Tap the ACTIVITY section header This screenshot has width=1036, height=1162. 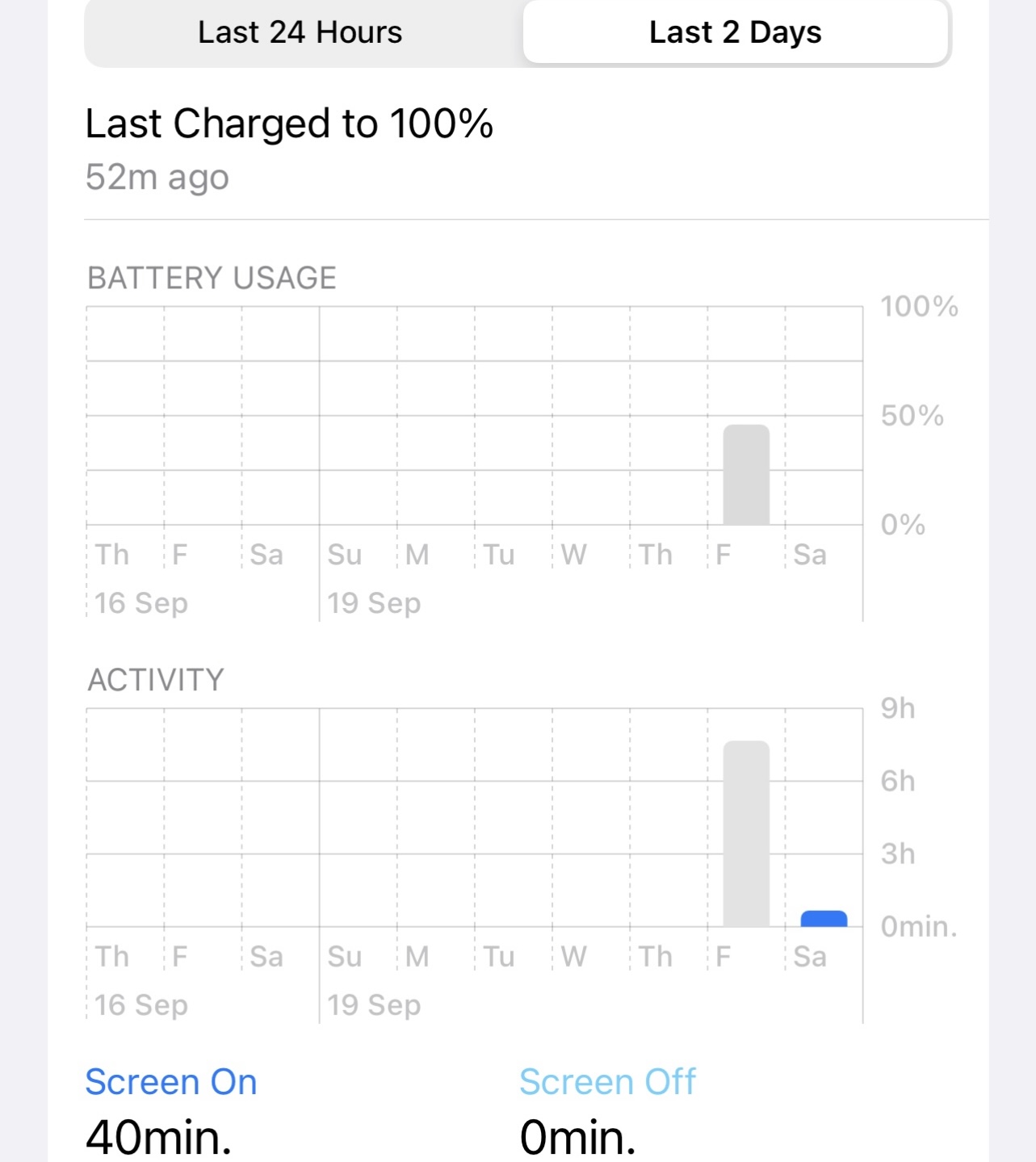coord(156,680)
